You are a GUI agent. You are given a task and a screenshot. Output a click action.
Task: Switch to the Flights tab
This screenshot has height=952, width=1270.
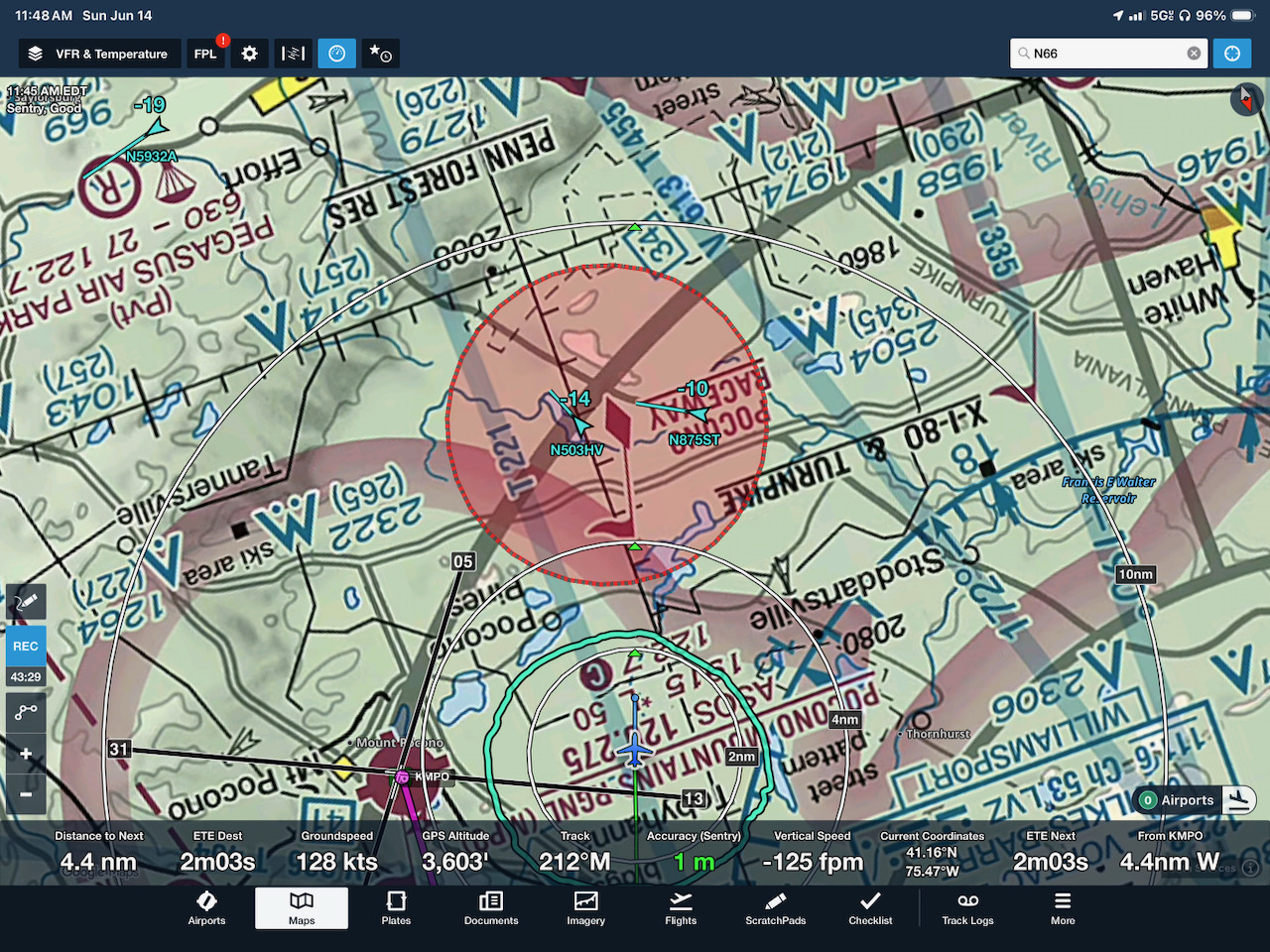(x=681, y=908)
